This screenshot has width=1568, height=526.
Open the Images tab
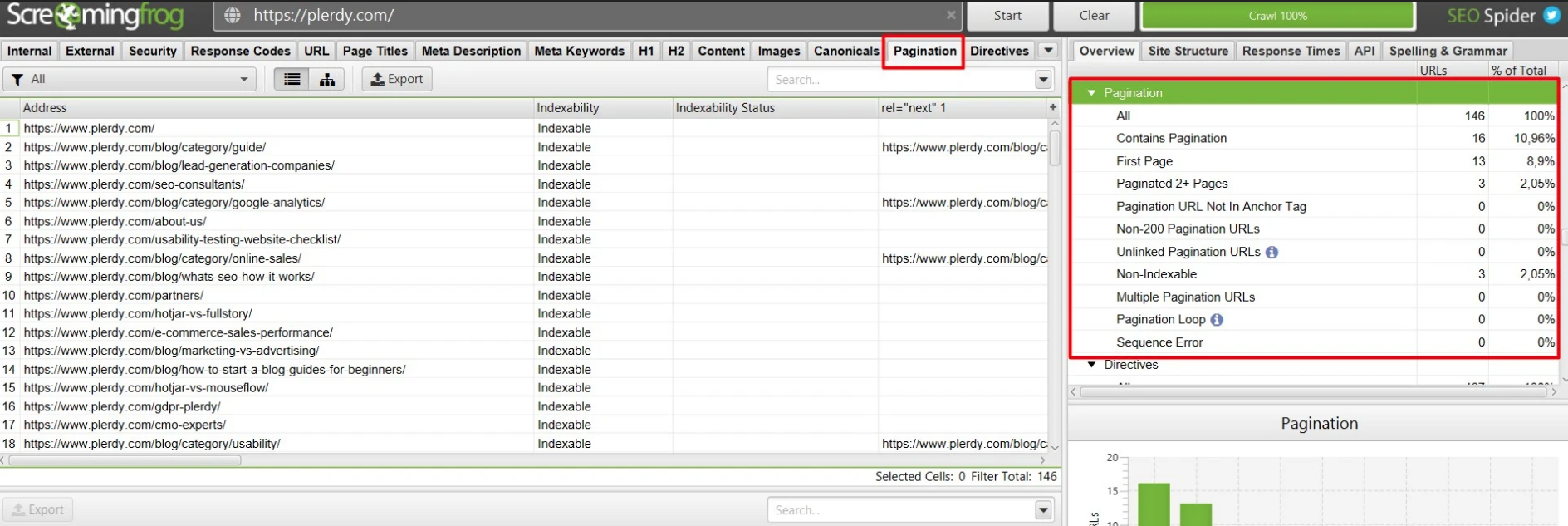click(779, 51)
